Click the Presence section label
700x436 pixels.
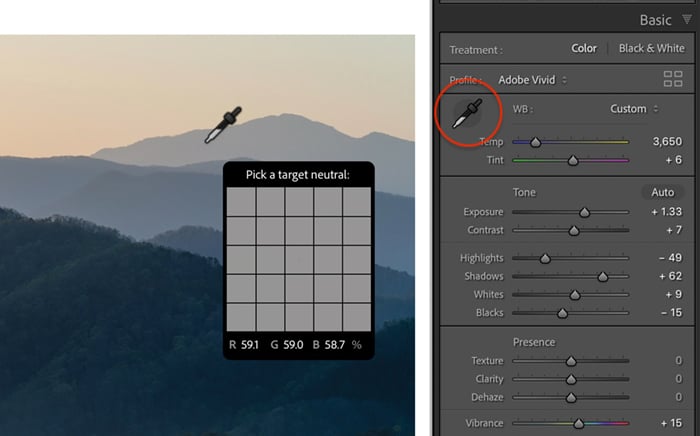[534, 342]
